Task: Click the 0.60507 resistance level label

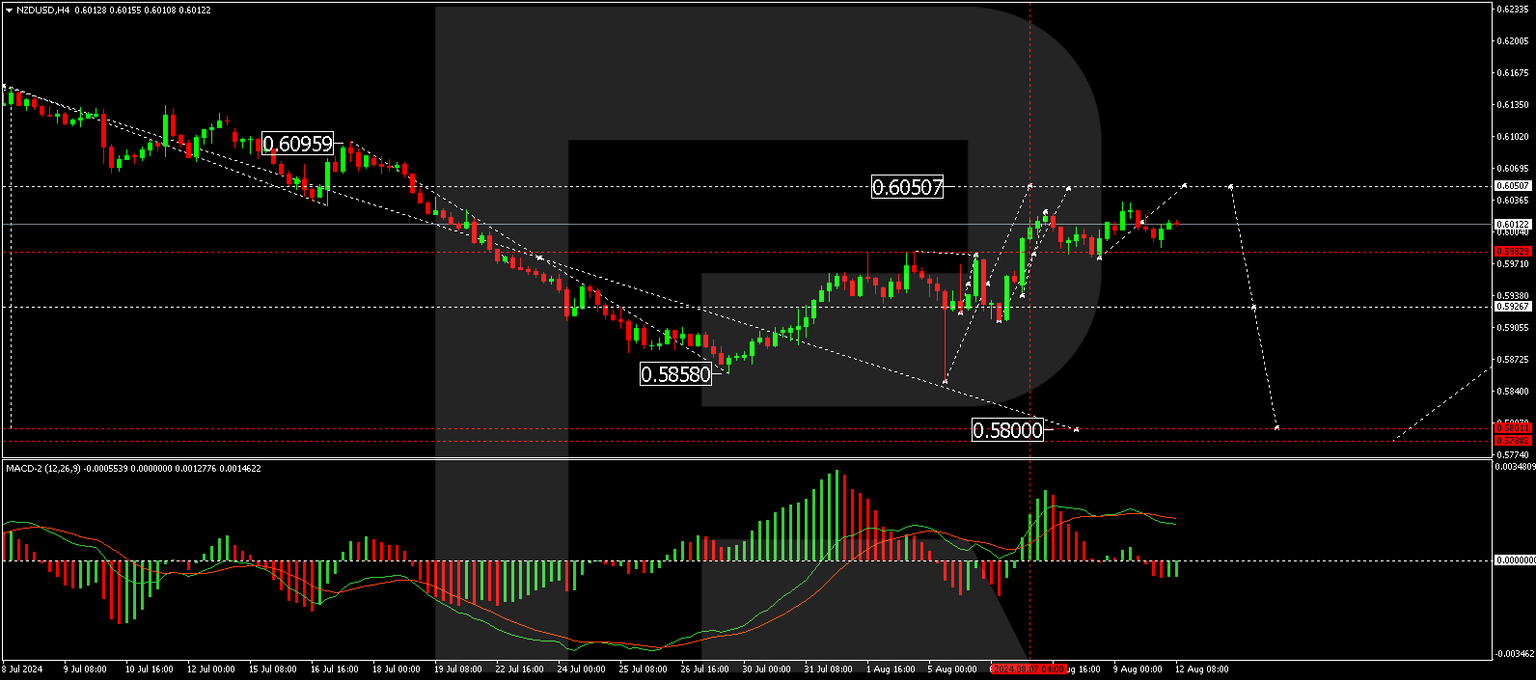Action: click(906, 186)
